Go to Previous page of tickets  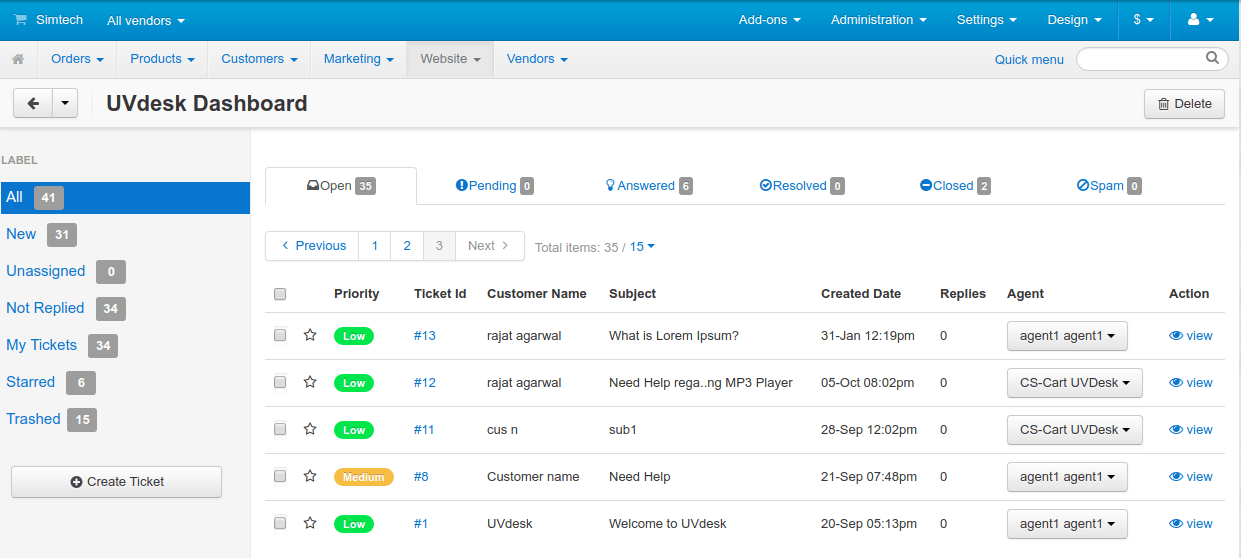tap(313, 246)
